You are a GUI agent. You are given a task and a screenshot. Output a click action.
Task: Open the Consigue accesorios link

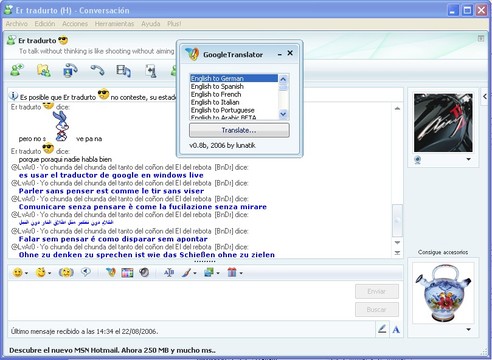tap(443, 252)
